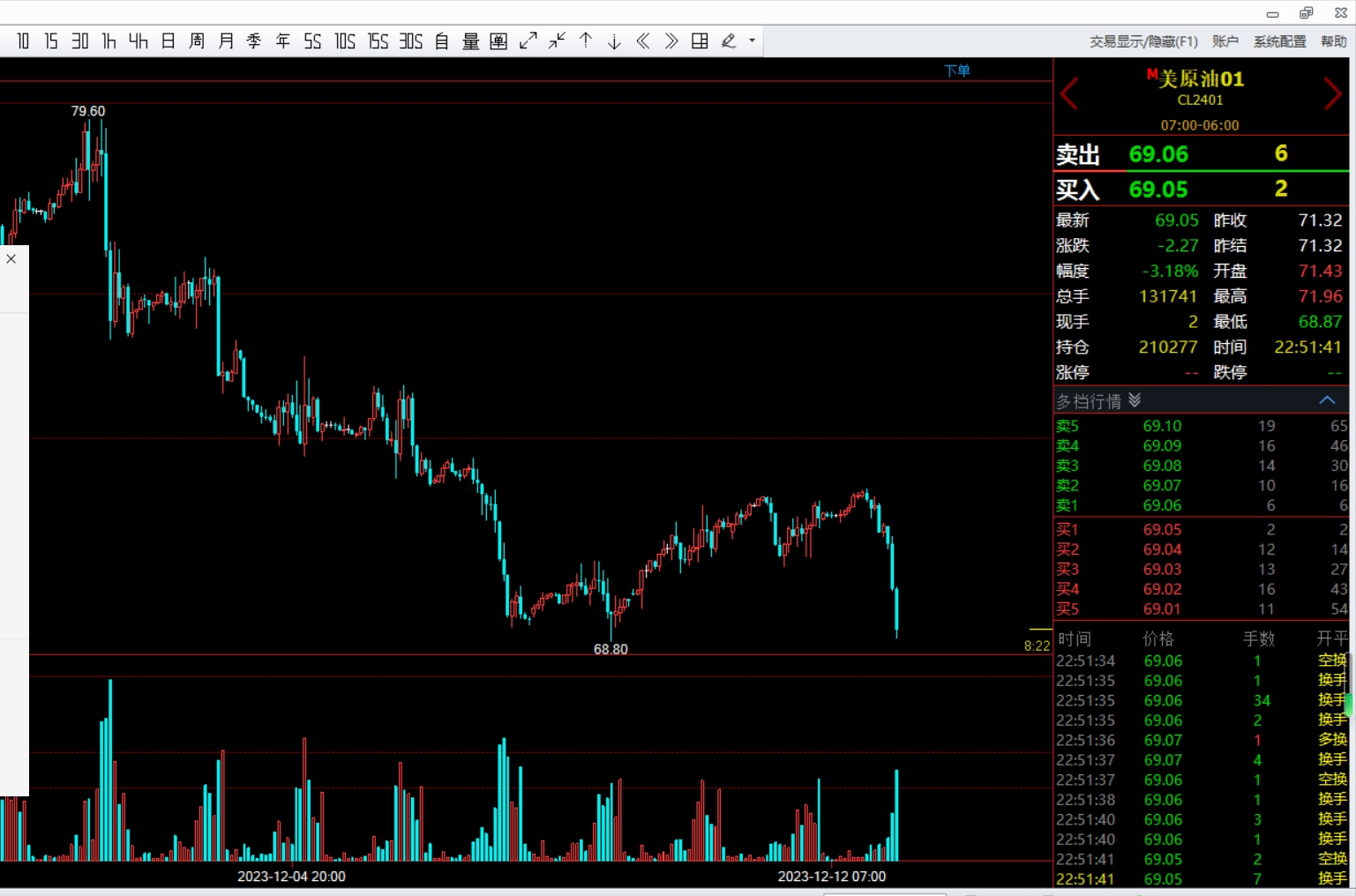The width and height of the screenshot is (1356, 896).
Task: Select the 4h timeframe
Action: coord(139,41)
